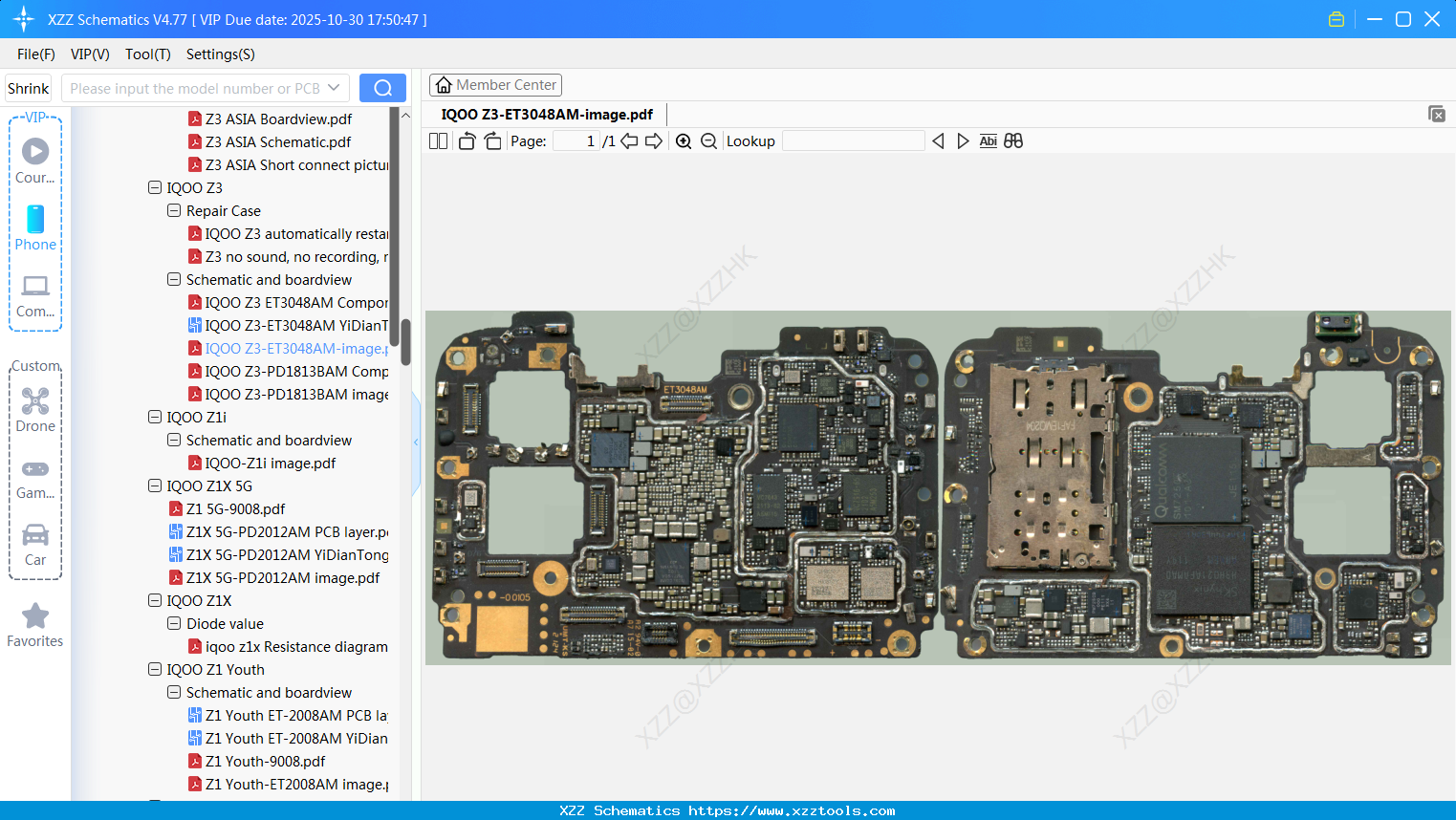Collapse the IQOO Z3 tree node

[x=154, y=187]
